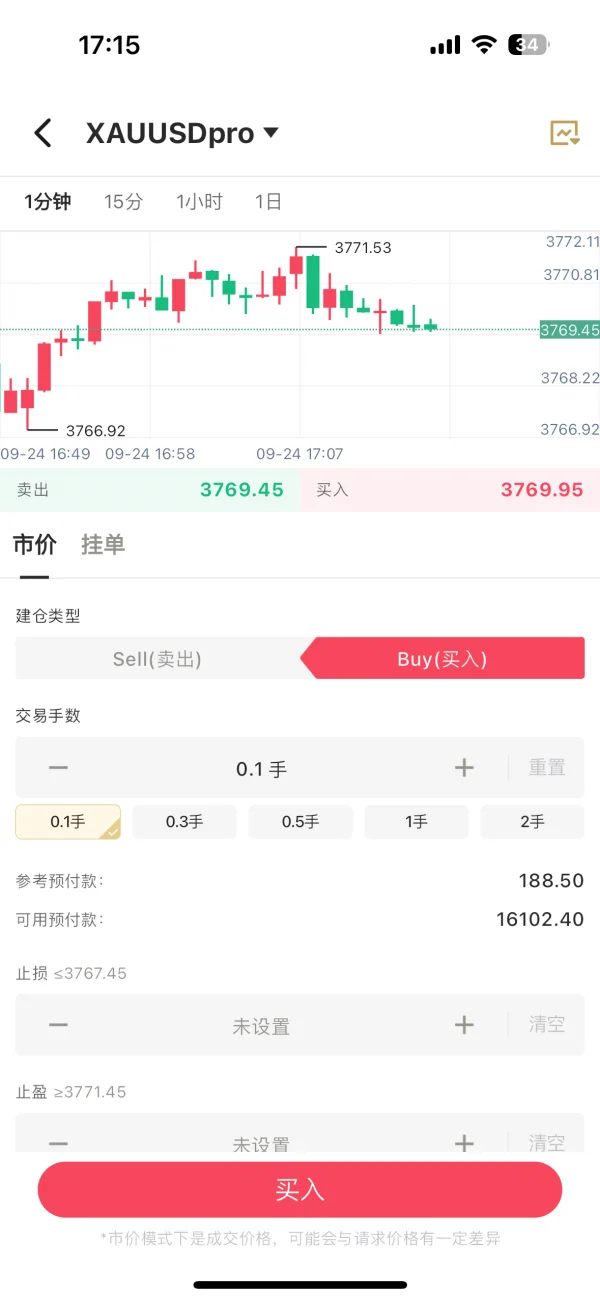Image resolution: width=600 pixels, height=1301 pixels.
Task: Switch chart to the 15分 timeframe
Action: [x=123, y=202]
